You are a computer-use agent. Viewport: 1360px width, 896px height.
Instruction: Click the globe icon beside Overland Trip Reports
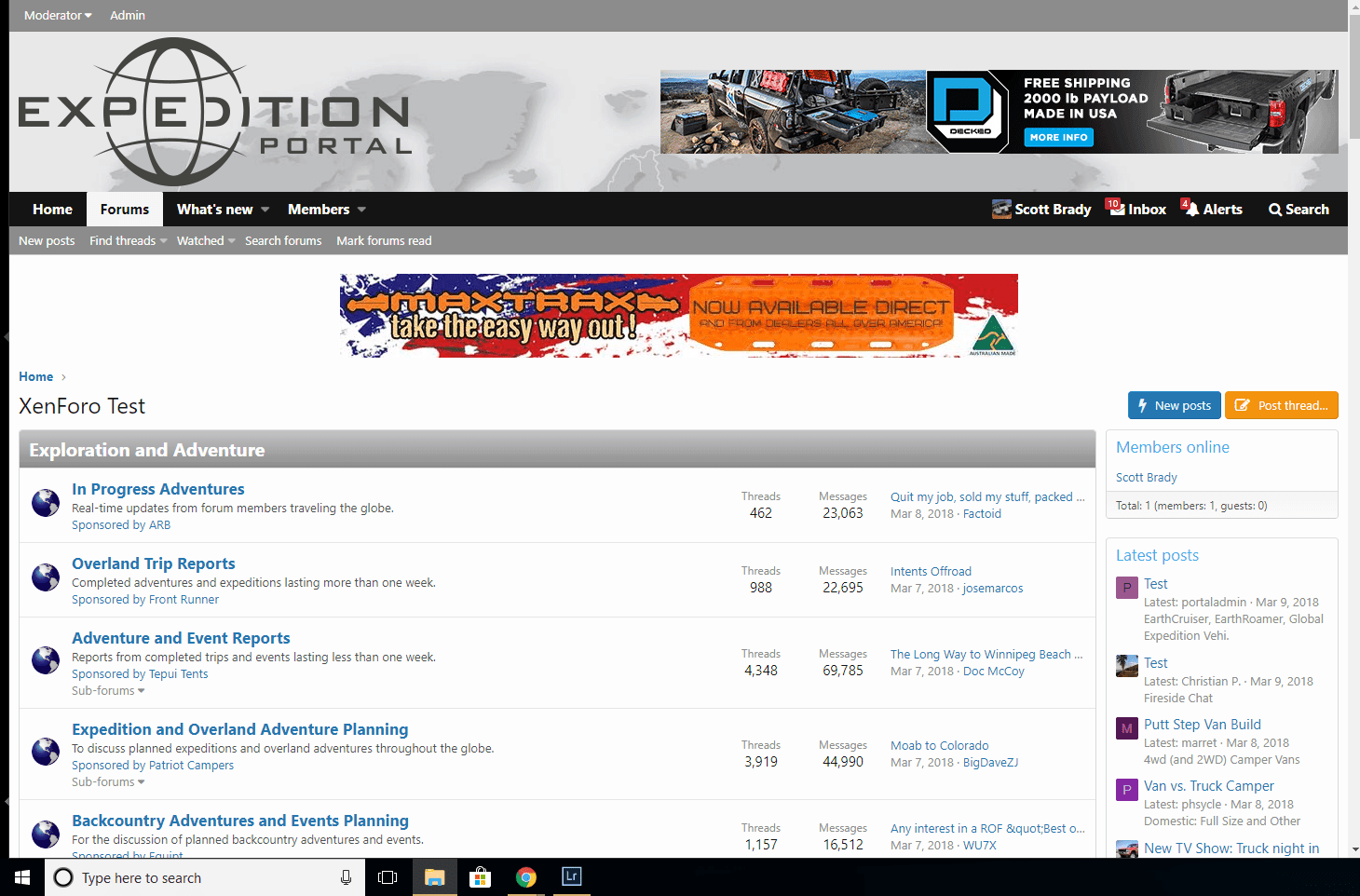46,577
